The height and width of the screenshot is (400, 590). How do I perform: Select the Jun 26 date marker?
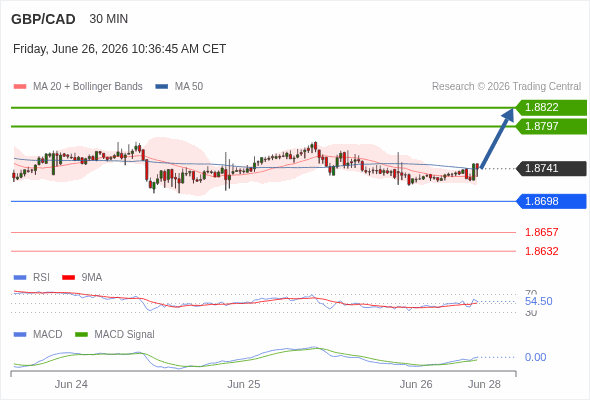416,384
